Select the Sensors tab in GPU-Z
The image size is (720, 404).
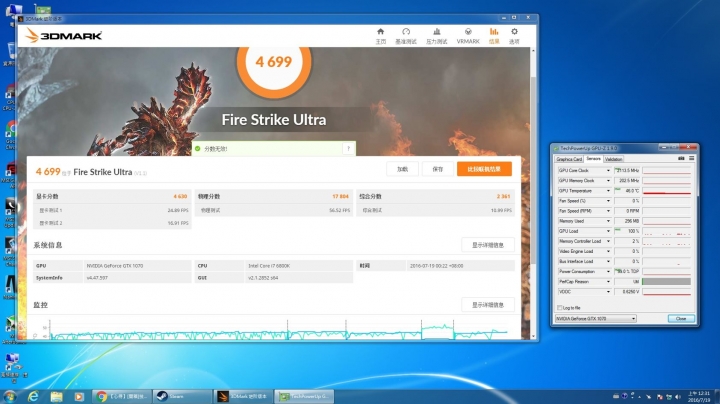tap(593, 158)
